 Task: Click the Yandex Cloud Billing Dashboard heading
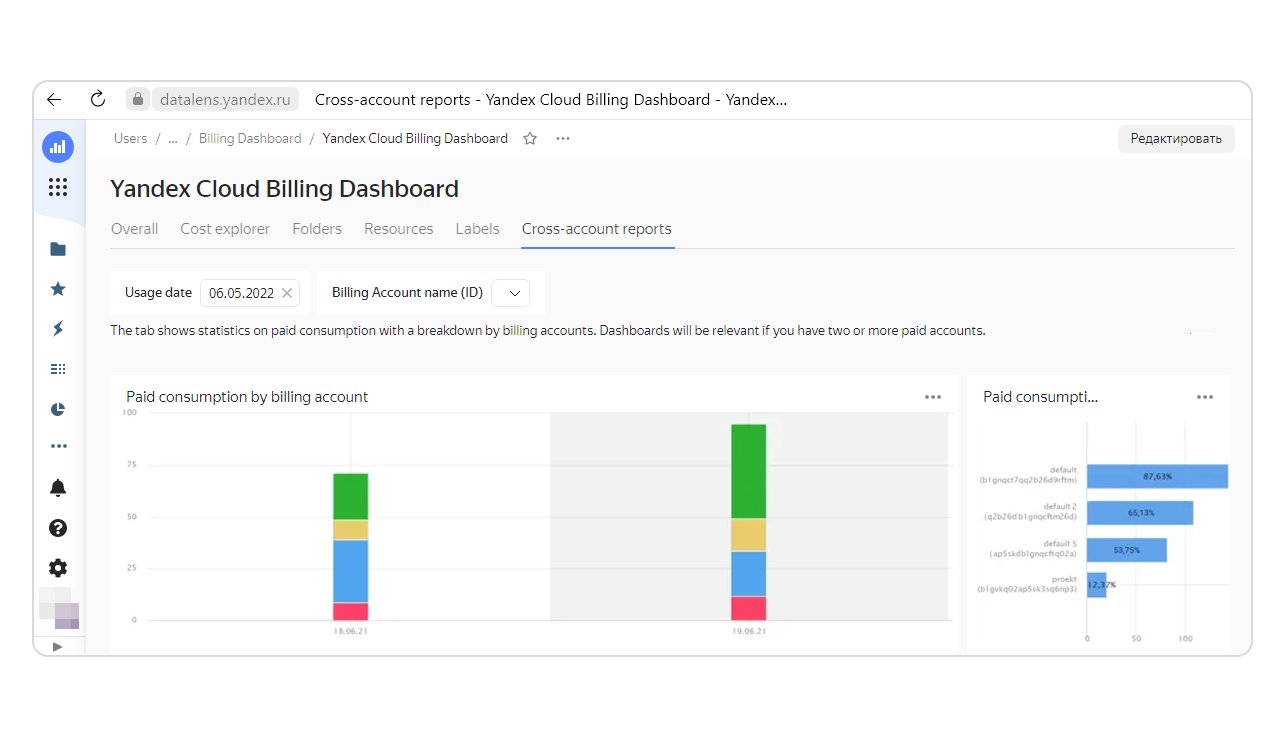[x=284, y=189]
